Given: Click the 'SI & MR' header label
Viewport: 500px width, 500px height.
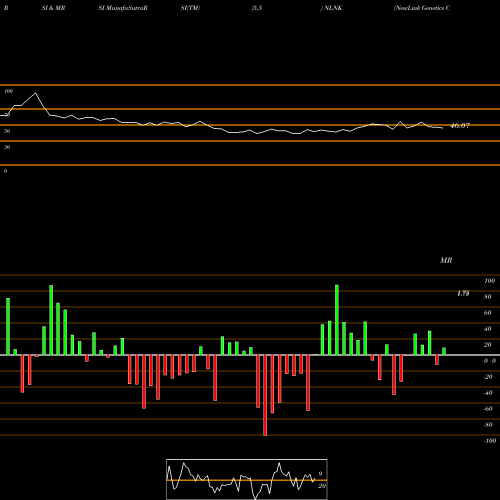Looking at the screenshot, I should pyautogui.click(x=53, y=8).
